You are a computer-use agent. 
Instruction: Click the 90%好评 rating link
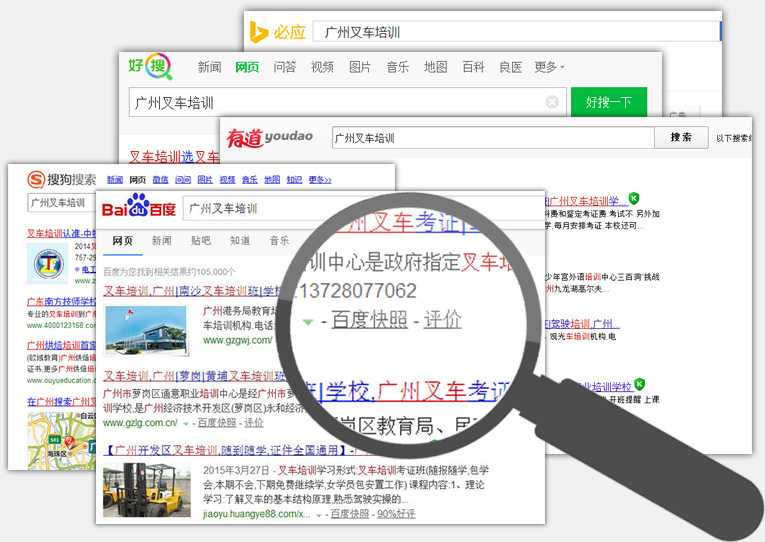[396, 514]
